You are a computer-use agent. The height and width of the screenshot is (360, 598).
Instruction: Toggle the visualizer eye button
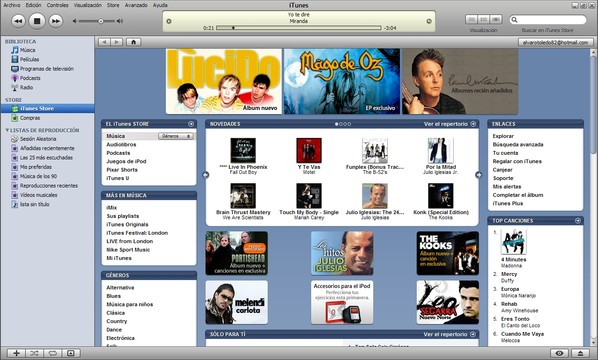pyautogui.click(x=559, y=353)
